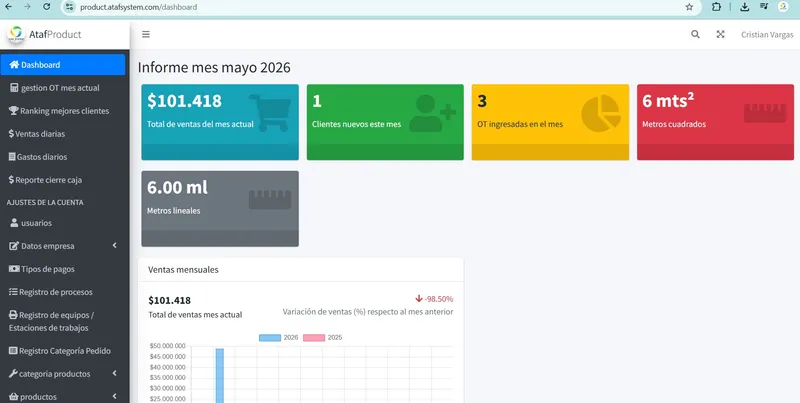Click the Metros cuadrados card footer
This screenshot has height=403, width=800.
pyautogui.click(x=715, y=152)
